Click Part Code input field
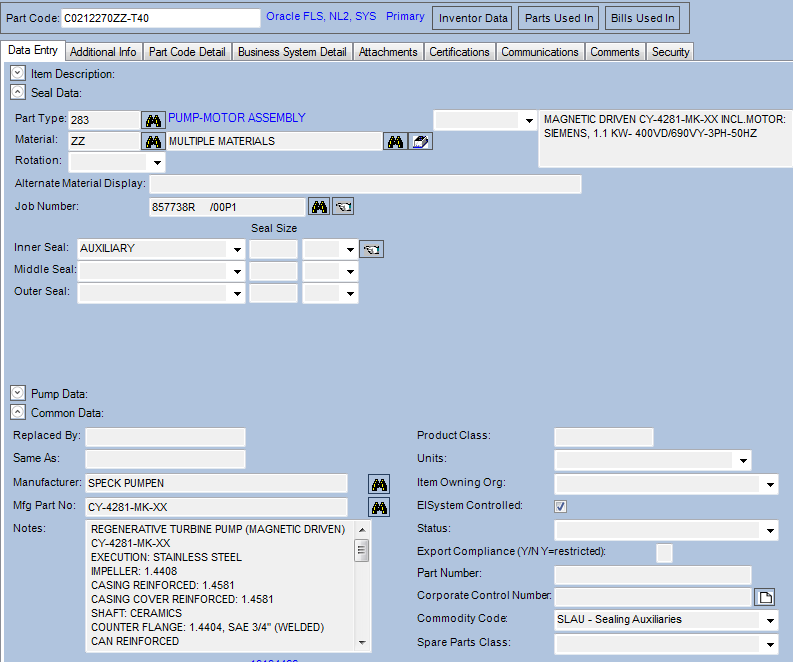793x662 pixels. pos(161,18)
